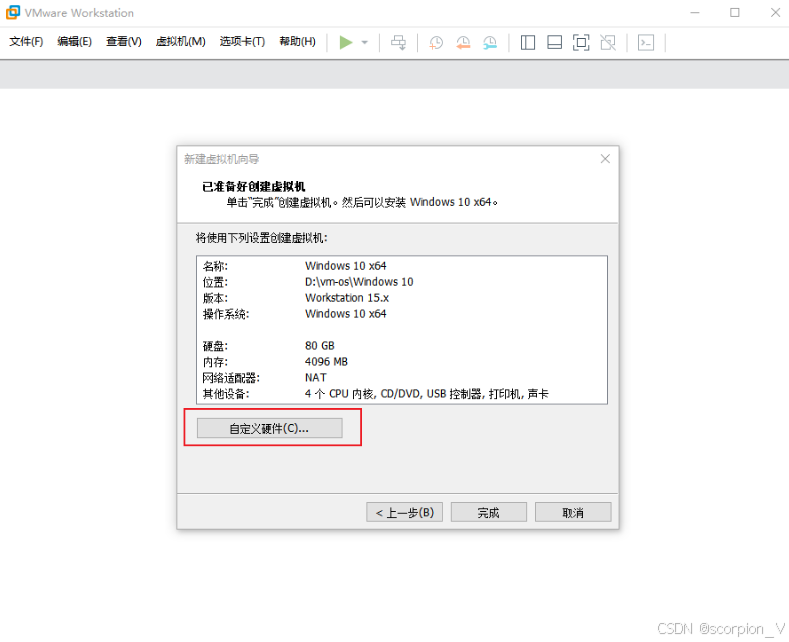Viewport: 789px width, 642px height.
Task: Toggle the thumbnail bar view icon
Action: [554, 42]
